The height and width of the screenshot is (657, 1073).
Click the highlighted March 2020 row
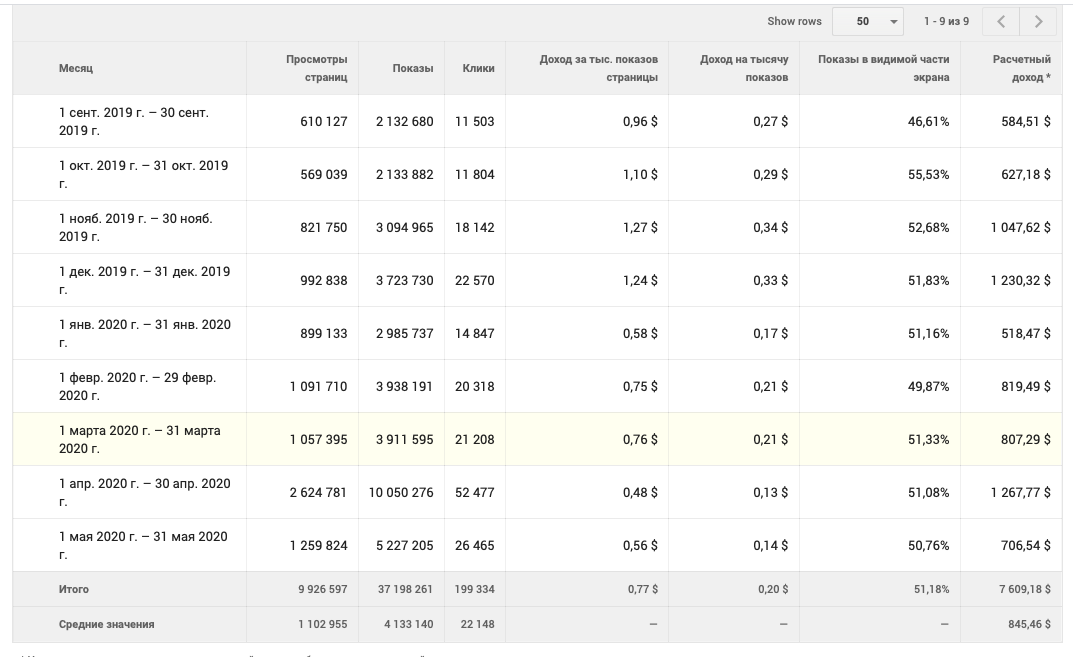[139, 440]
